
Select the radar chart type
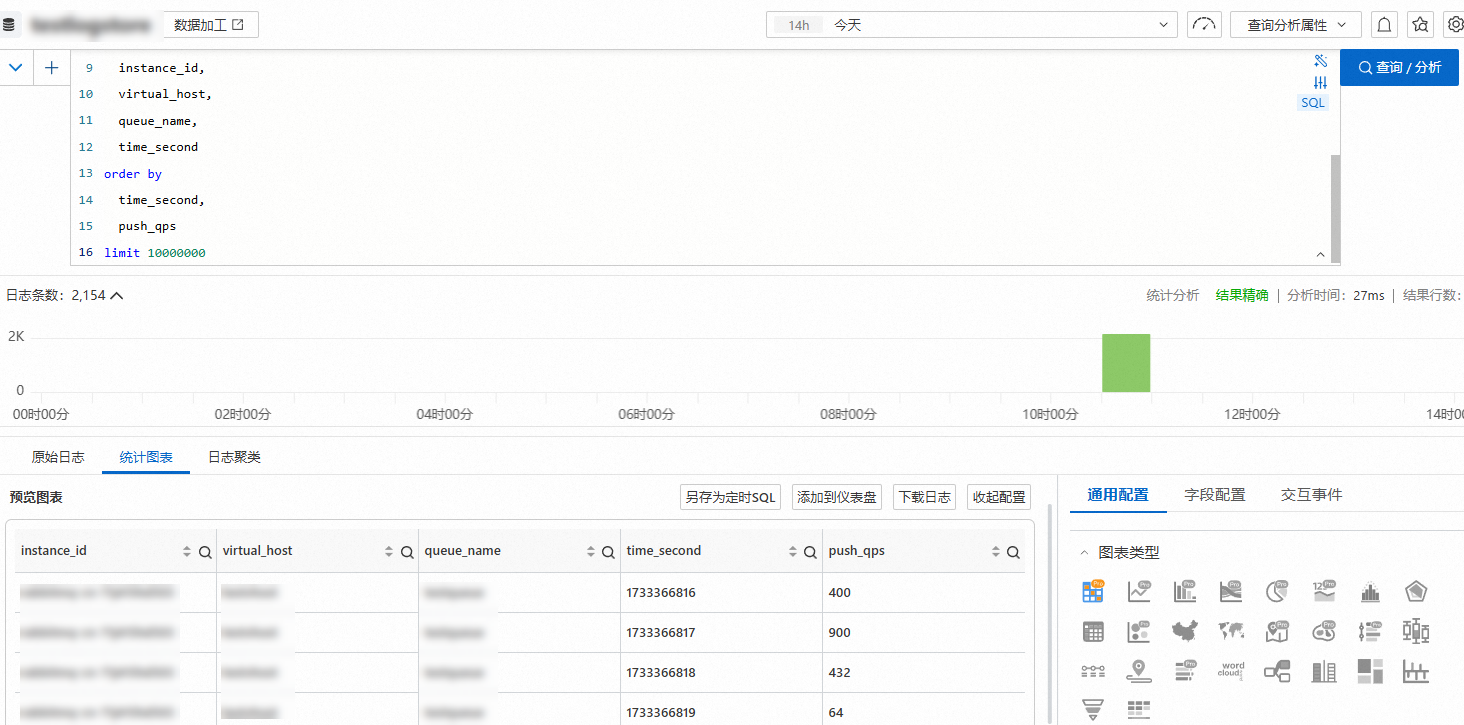pyautogui.click(x=1416, y=591)
